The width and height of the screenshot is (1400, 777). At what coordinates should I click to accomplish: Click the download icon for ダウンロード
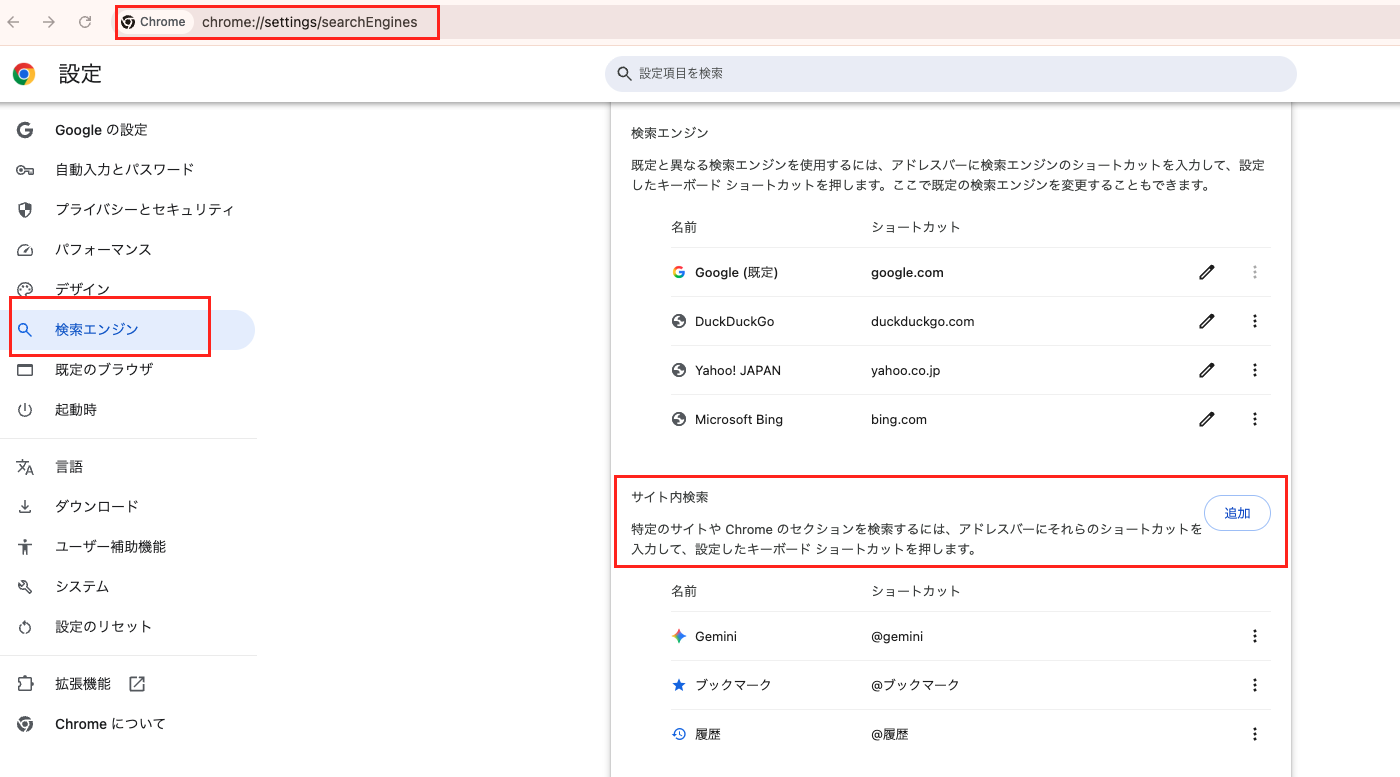click(x=25, y=507)
